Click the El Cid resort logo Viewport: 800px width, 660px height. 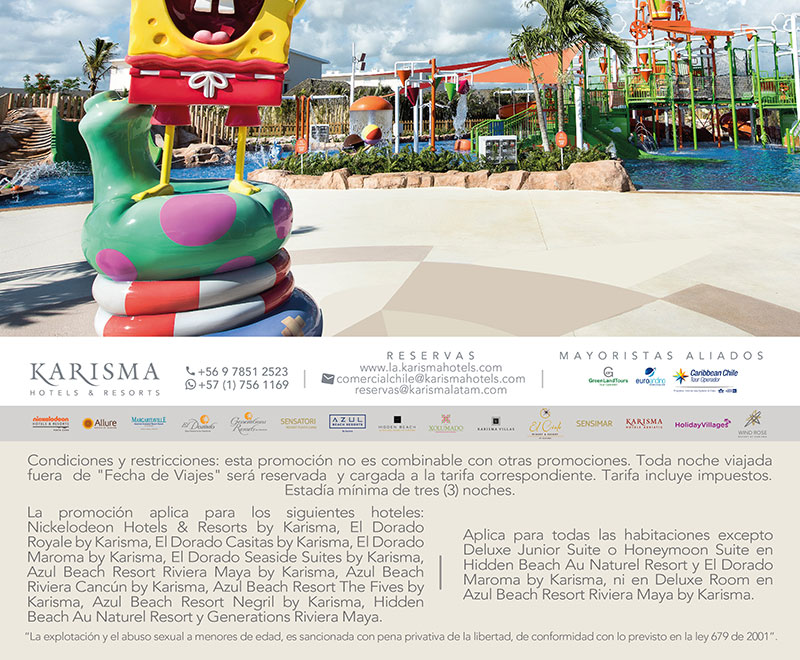545,423
